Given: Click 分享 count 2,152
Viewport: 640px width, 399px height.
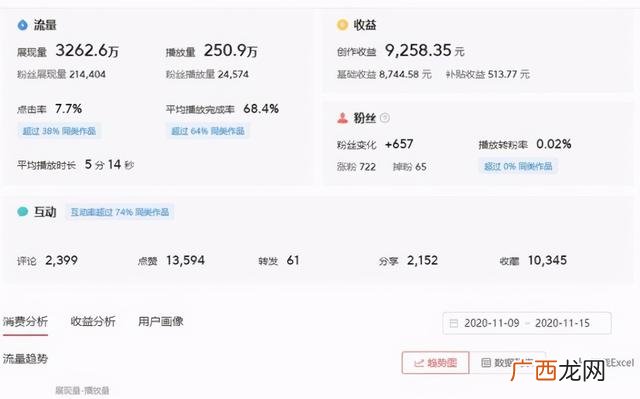Looking at the screenshot, I should (422, 260).
